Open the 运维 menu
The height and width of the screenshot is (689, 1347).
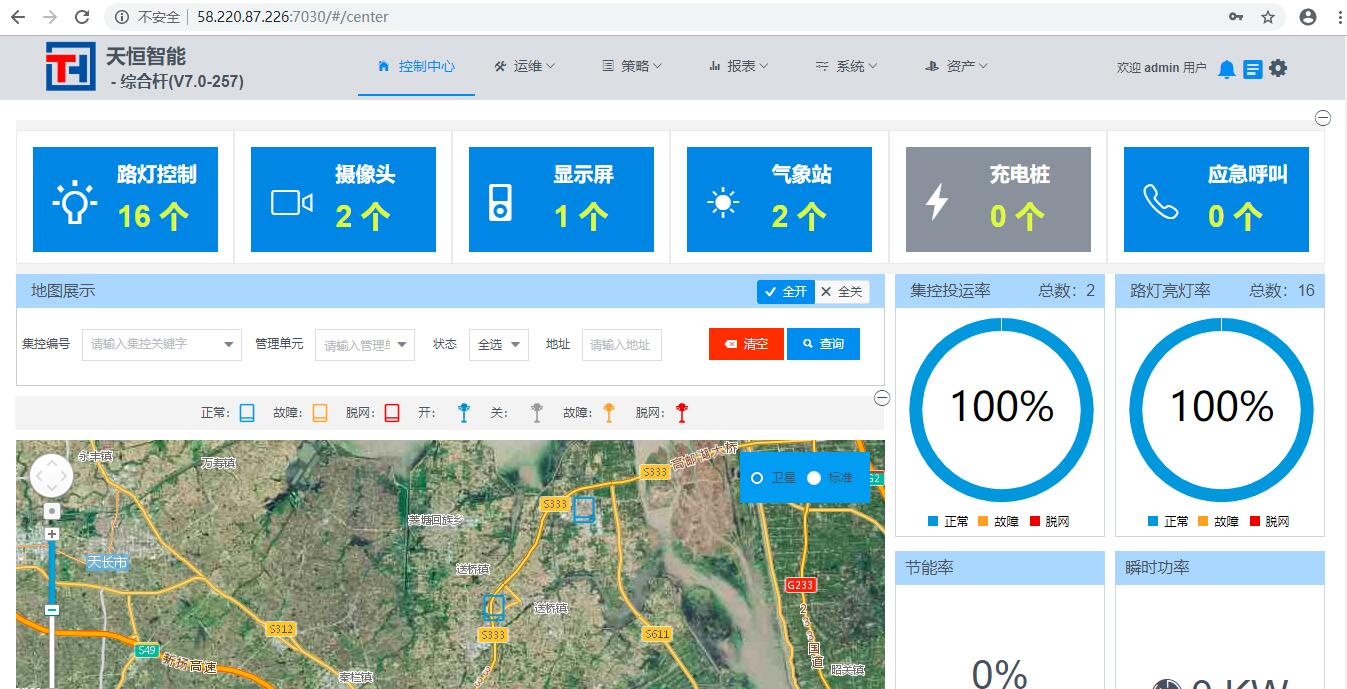click(x=525, y=66)
